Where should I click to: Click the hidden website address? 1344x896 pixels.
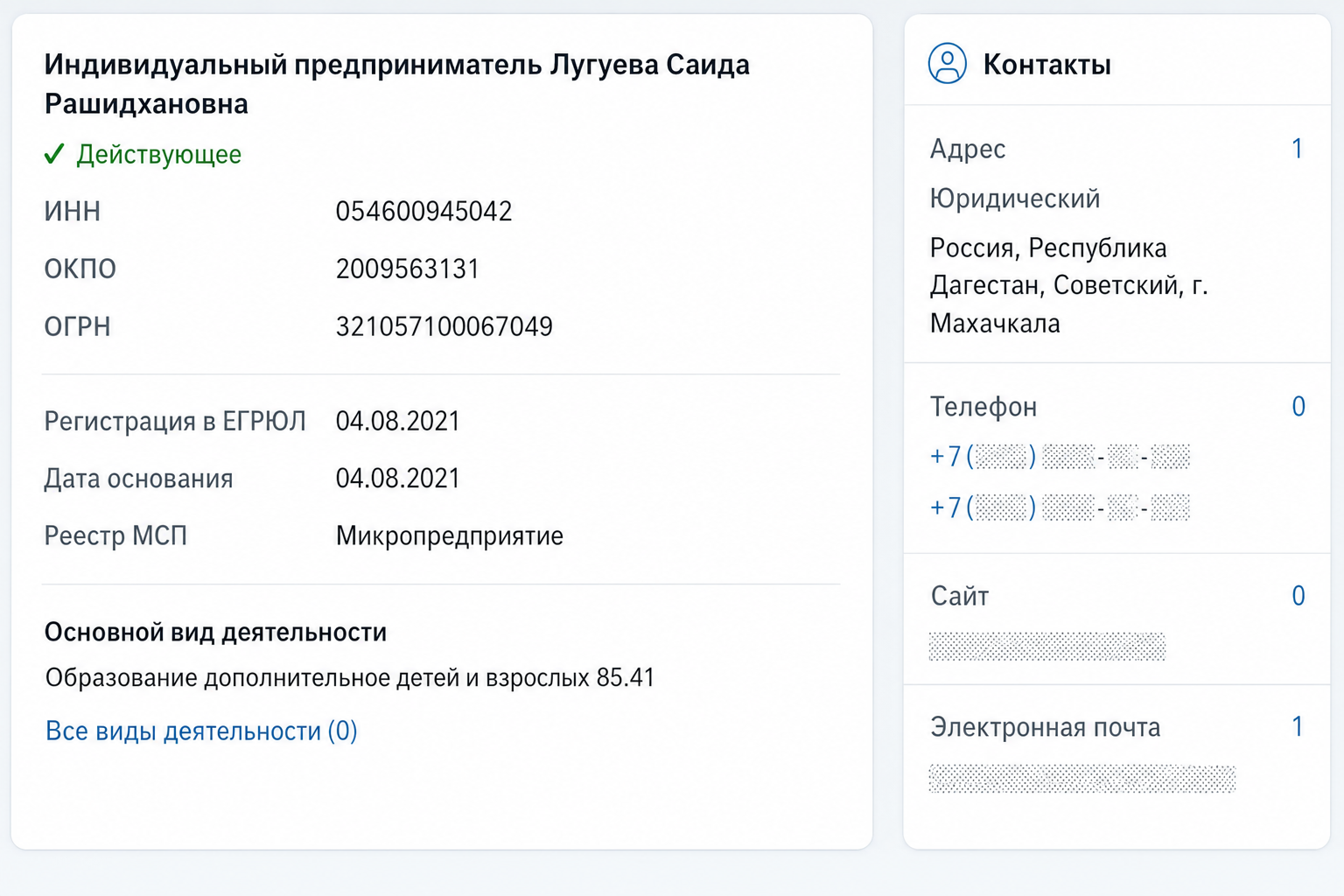(1047, 646)
